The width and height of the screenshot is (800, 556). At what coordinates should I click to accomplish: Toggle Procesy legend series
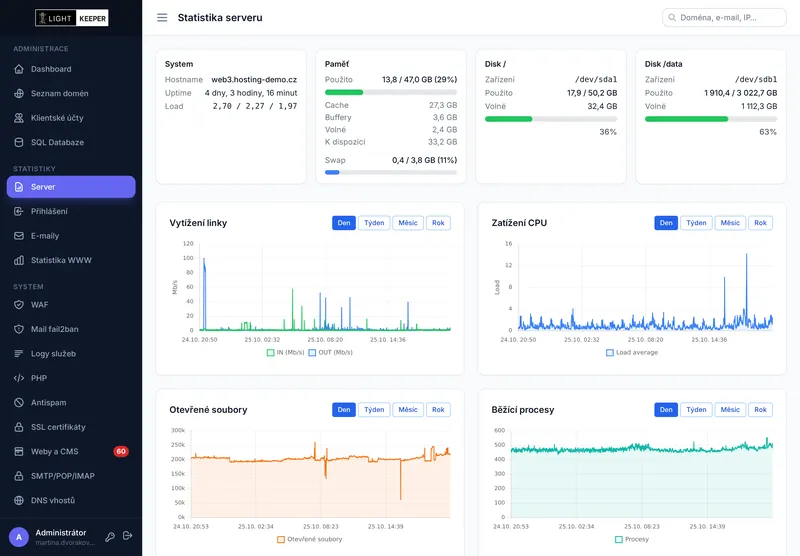point(632,539)
